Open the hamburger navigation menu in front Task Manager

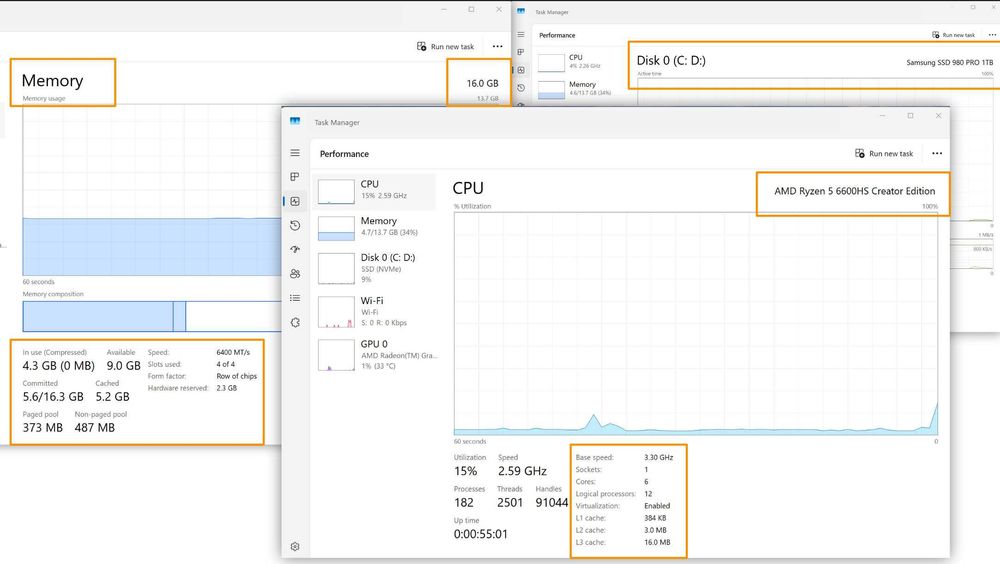tap(295, 153)
